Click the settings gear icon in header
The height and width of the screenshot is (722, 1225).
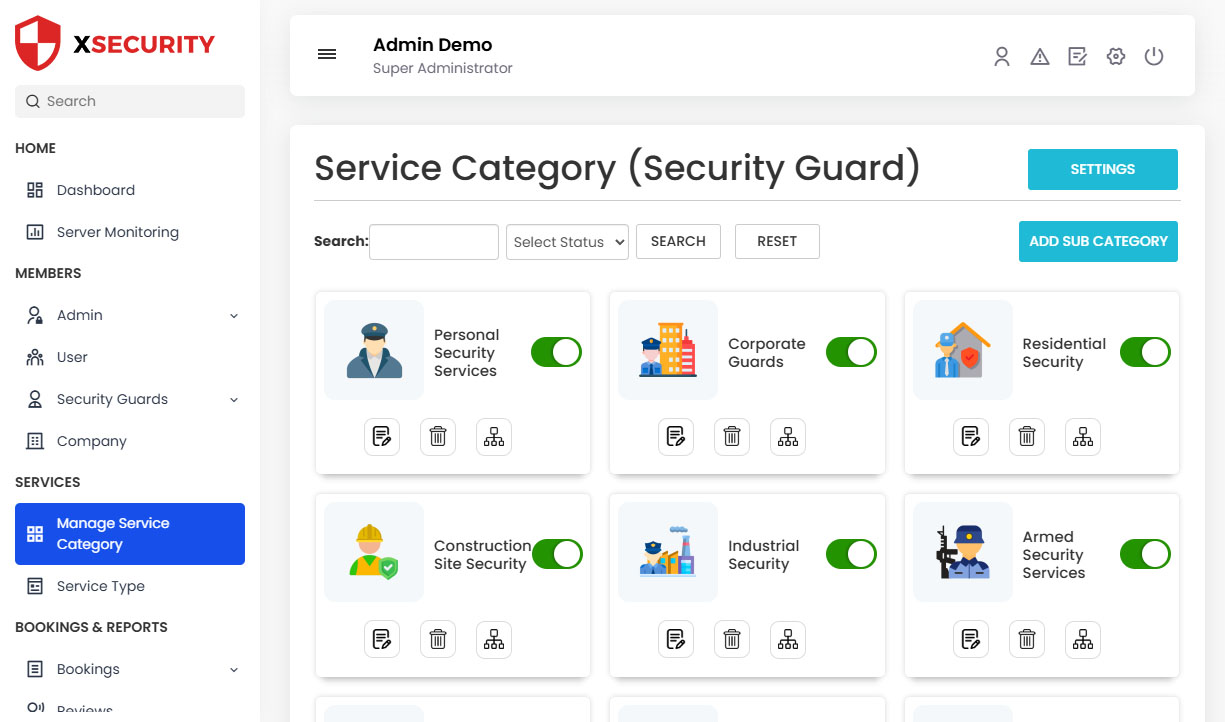pos(1116,57)
